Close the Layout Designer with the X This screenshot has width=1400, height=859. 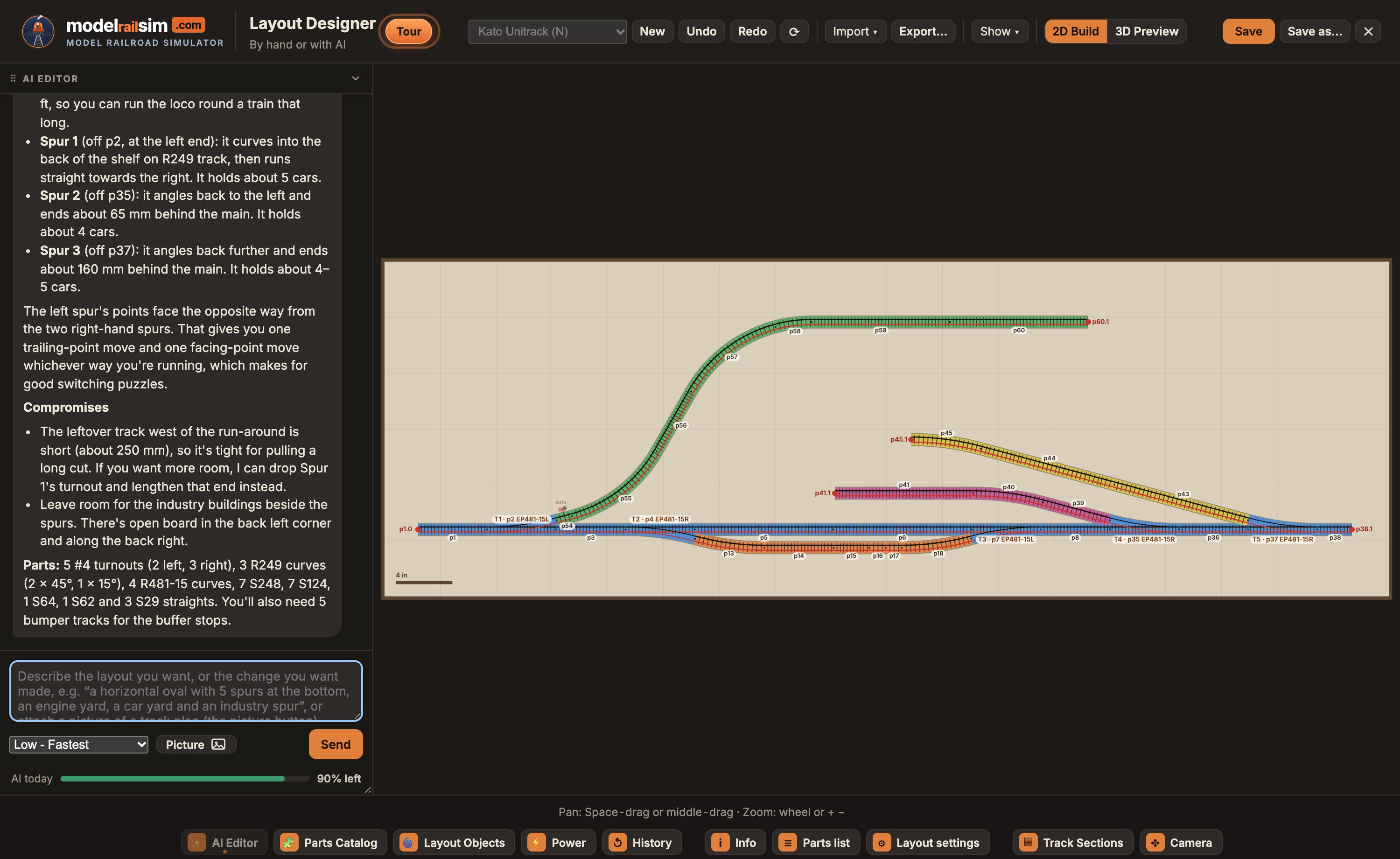pos(1368,31)
